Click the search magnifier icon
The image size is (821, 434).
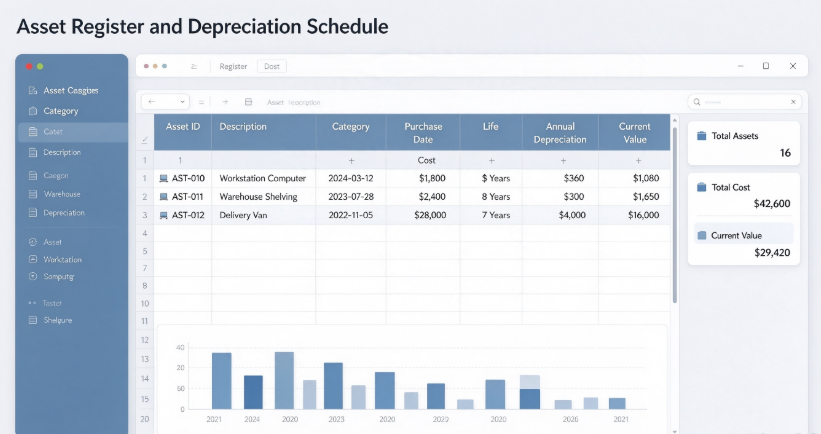697,102
